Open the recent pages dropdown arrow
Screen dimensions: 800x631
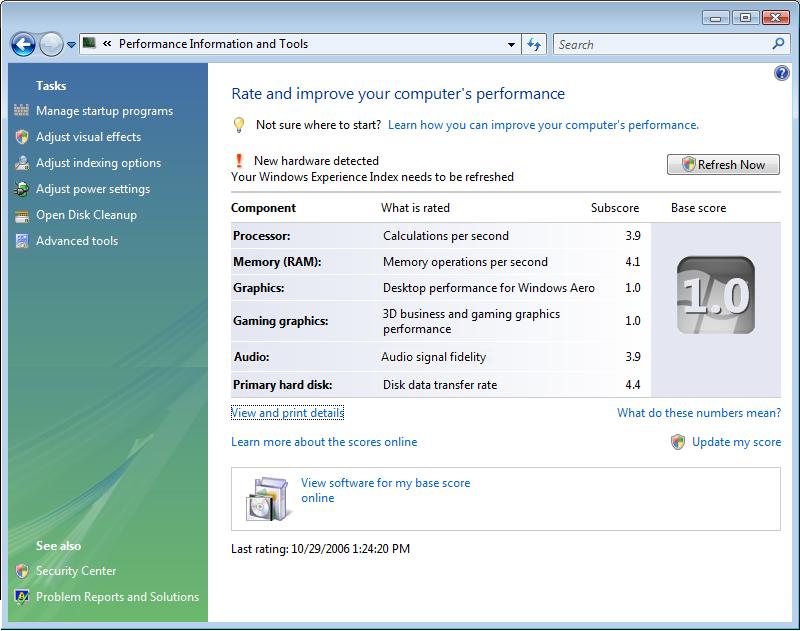71,45
